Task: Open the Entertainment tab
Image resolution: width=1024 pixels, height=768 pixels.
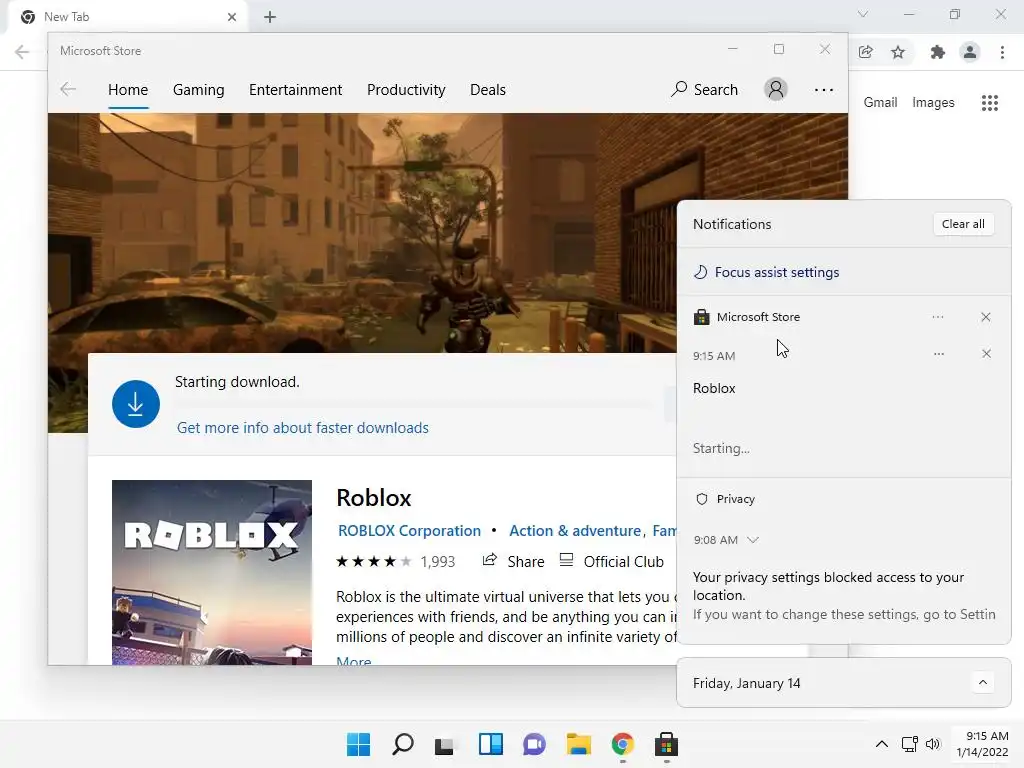Action: (295, 89)
